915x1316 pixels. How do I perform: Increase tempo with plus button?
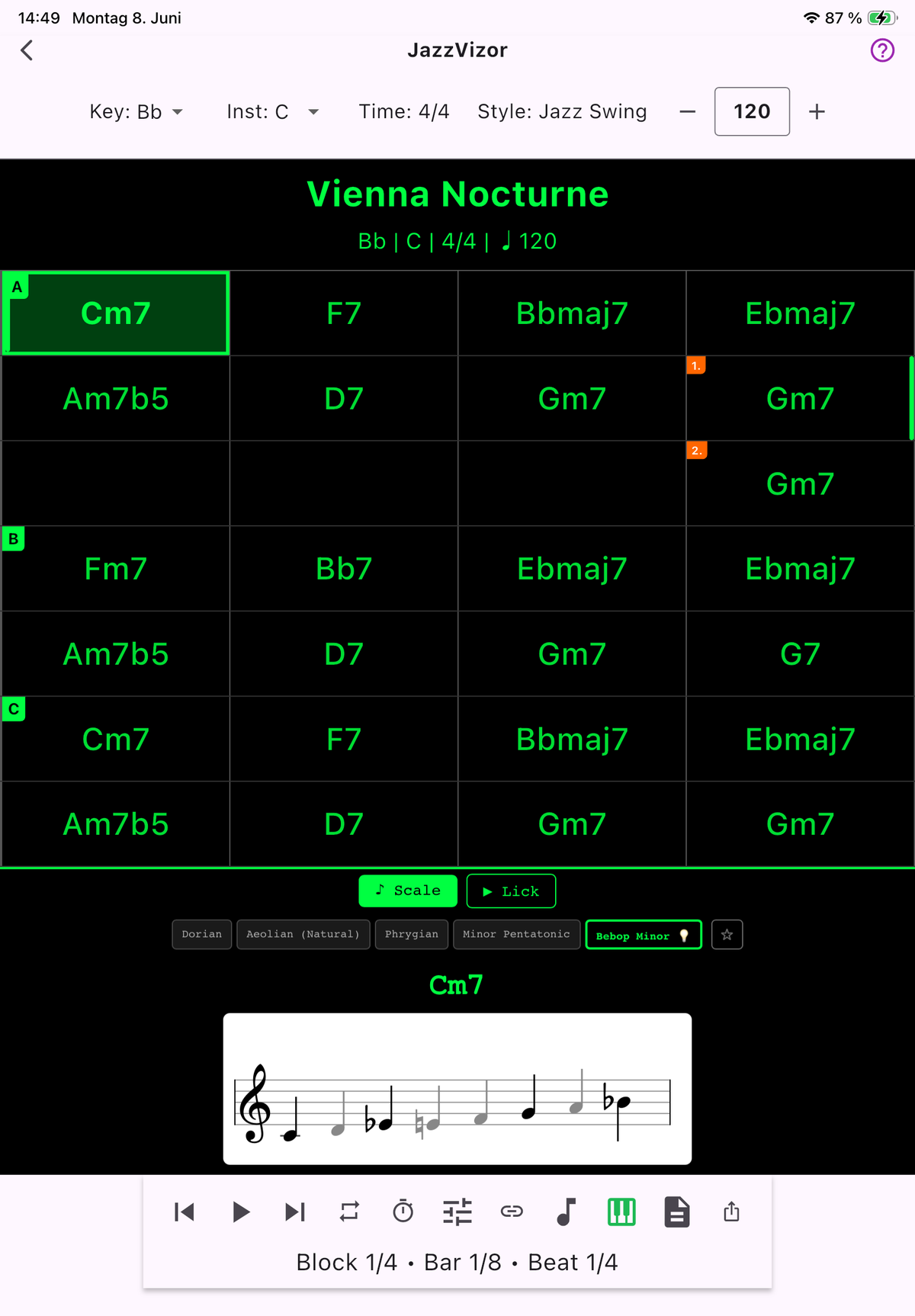tap(817, 112)
